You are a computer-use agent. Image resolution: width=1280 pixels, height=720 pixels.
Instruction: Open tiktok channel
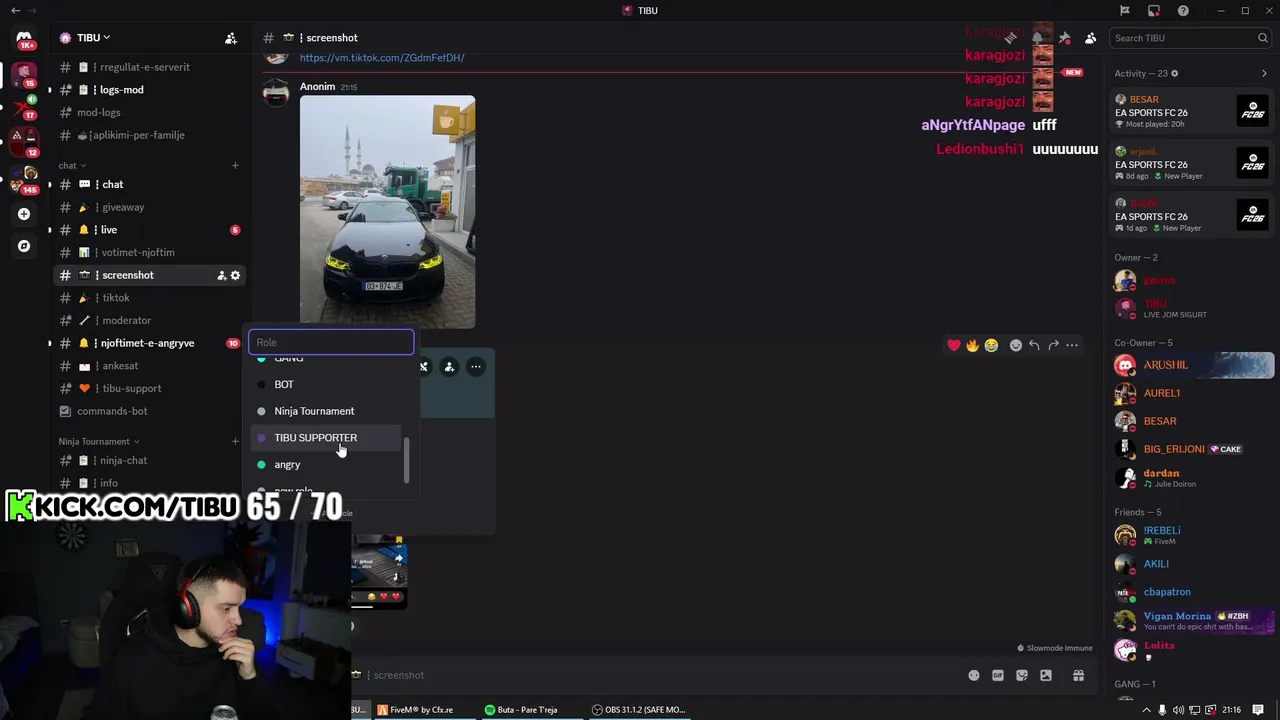click(x=148, y=298)
